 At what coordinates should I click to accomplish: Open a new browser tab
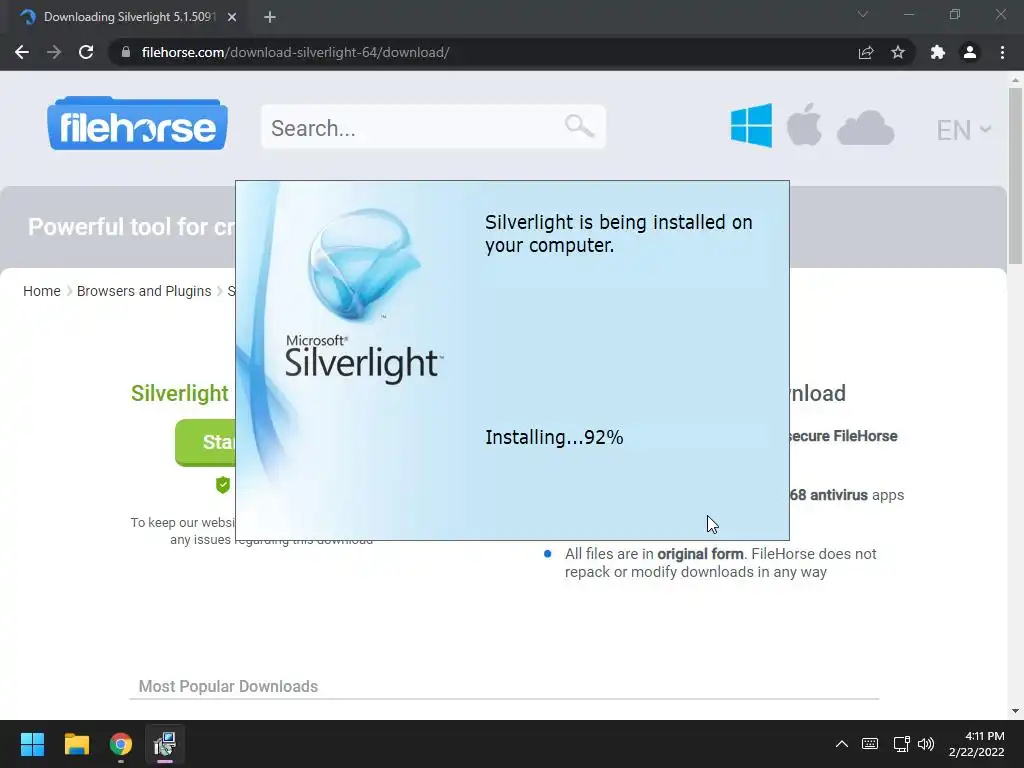[270, 17]
